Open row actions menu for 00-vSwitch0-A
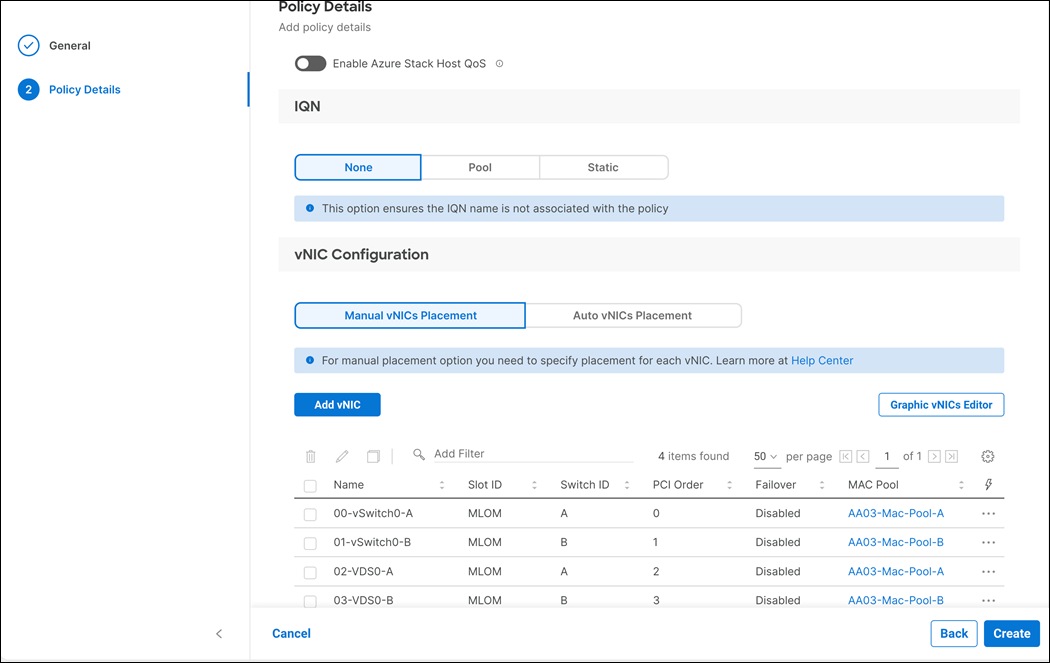Image resolution: width=1050 pixels, height=663 pixels. (x=989, y=513)
